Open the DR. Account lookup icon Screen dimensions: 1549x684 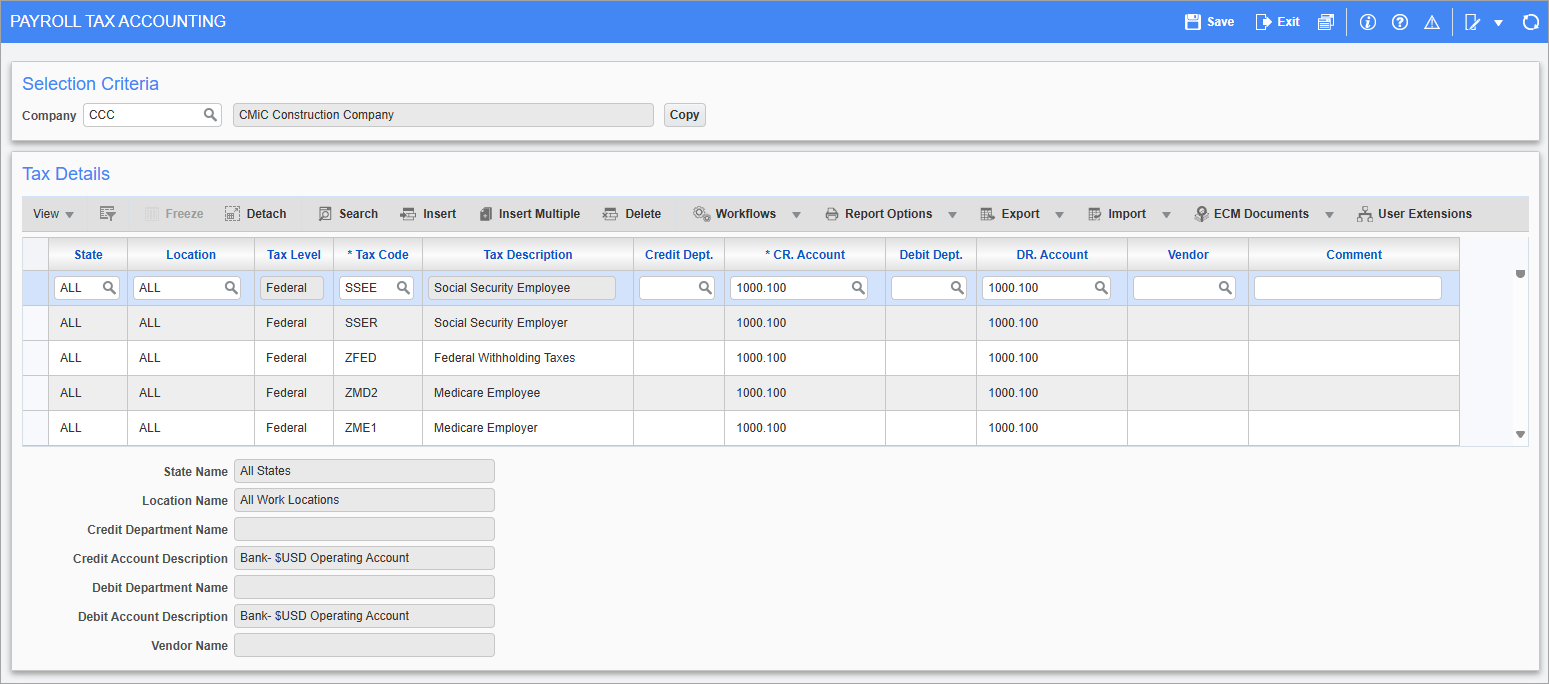pos(1100,288)
